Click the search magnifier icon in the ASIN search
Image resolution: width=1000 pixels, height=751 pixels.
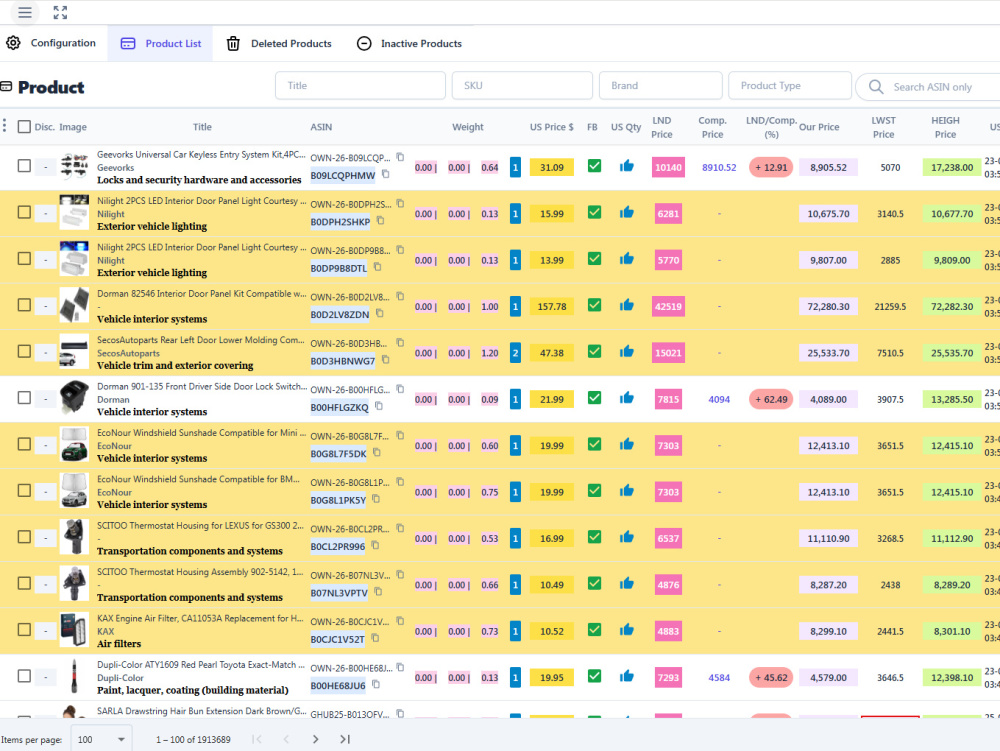point(876,87)
